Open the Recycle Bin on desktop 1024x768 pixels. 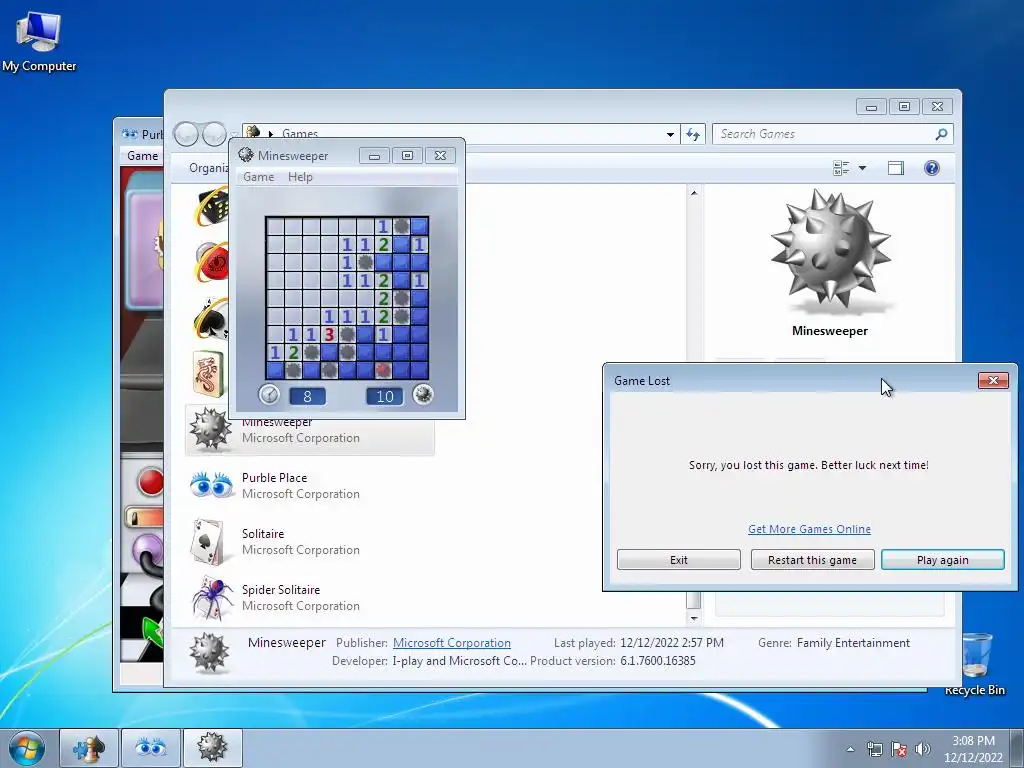974,663
